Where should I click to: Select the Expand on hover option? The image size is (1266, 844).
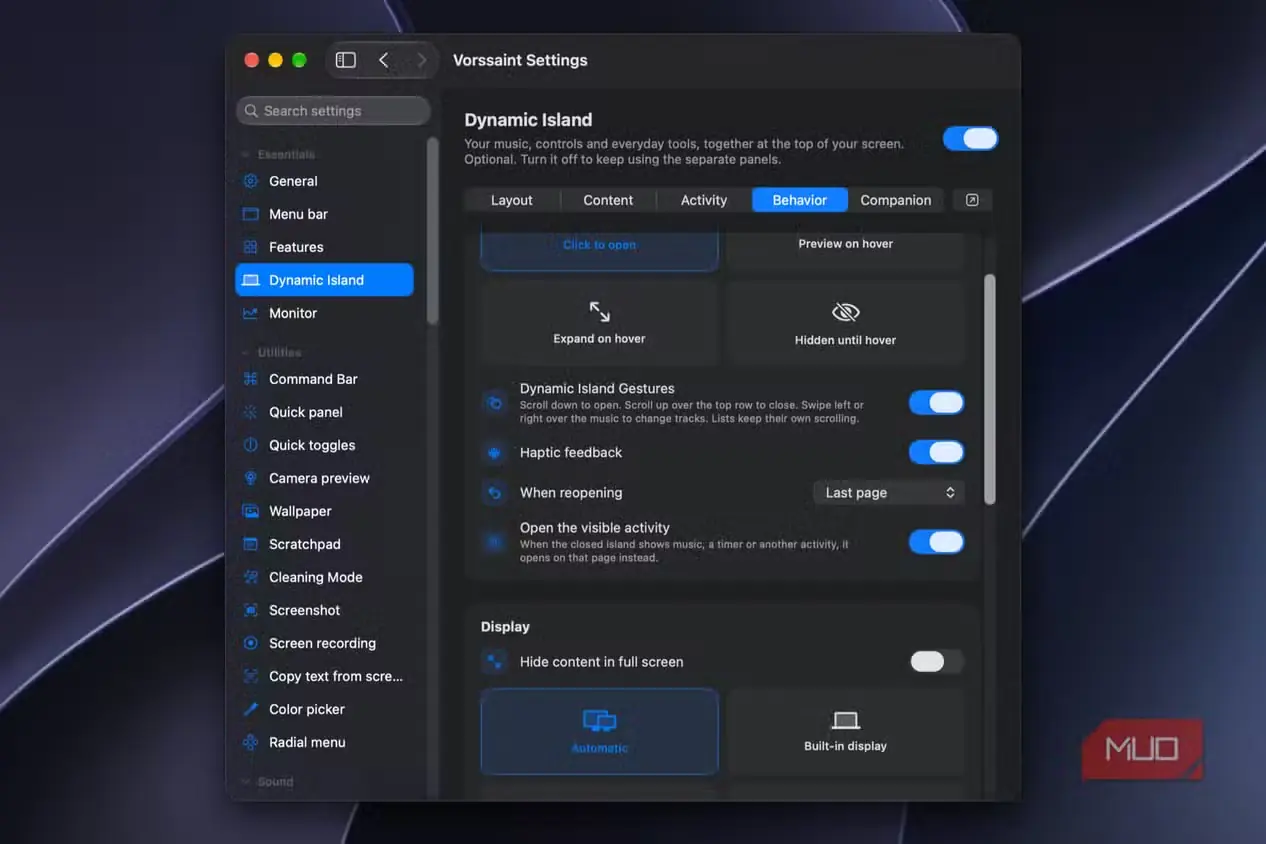(599, 322)
